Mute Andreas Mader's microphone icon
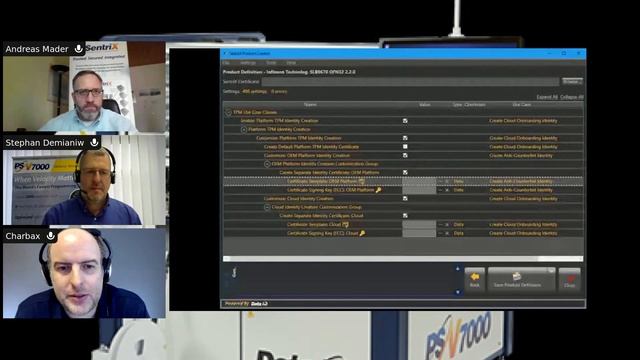The image size is (640, 360). pyautogui.click(x=78, y=49)
